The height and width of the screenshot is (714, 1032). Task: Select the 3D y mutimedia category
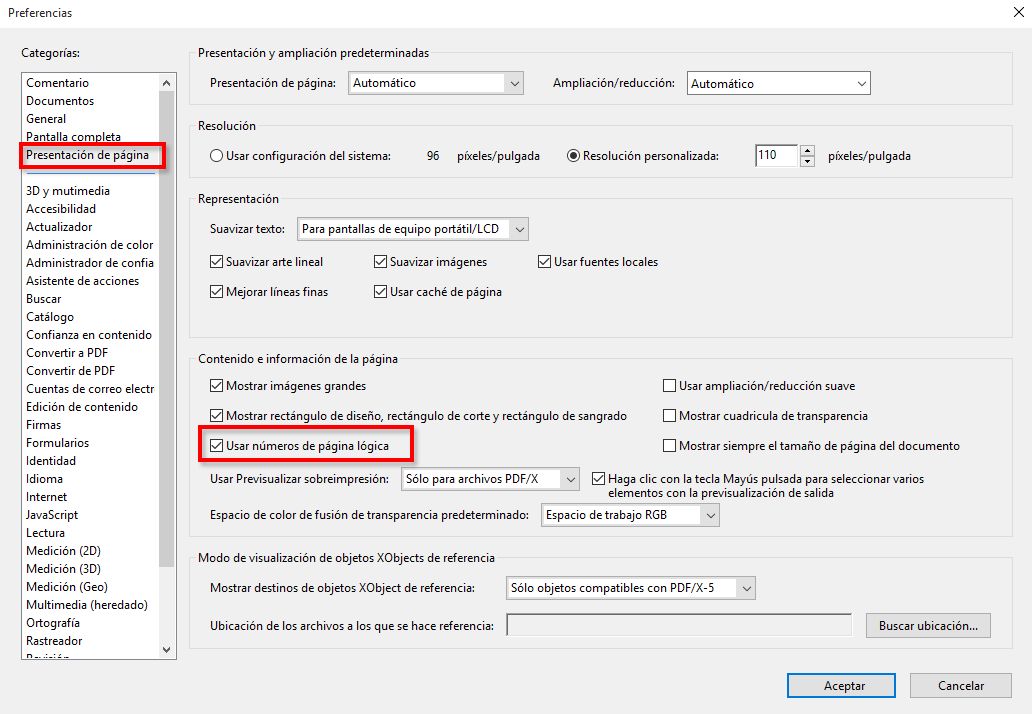[x=68, y=191]
